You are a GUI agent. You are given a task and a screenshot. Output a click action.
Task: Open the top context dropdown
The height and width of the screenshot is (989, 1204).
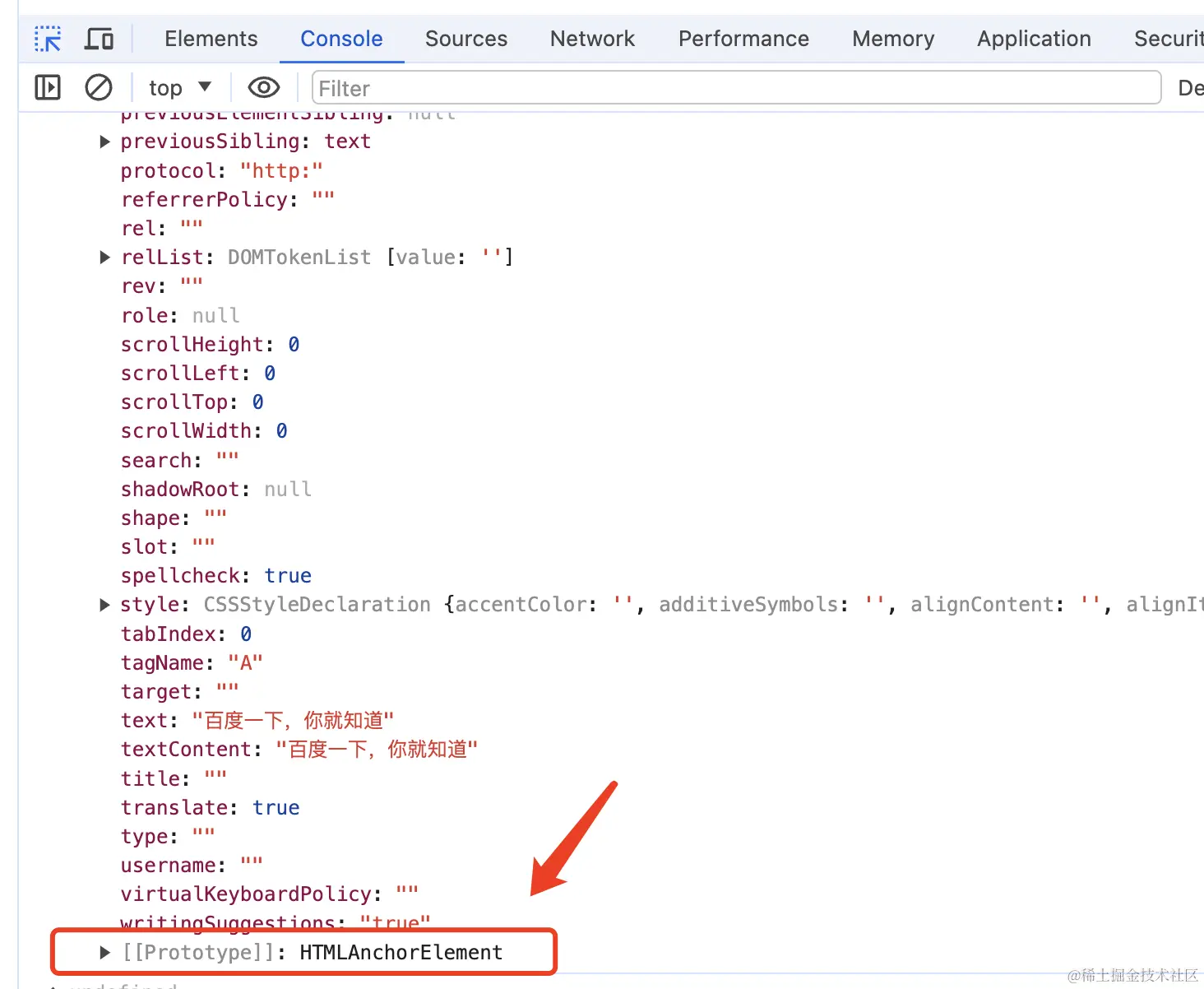click(x=180, y=87)
